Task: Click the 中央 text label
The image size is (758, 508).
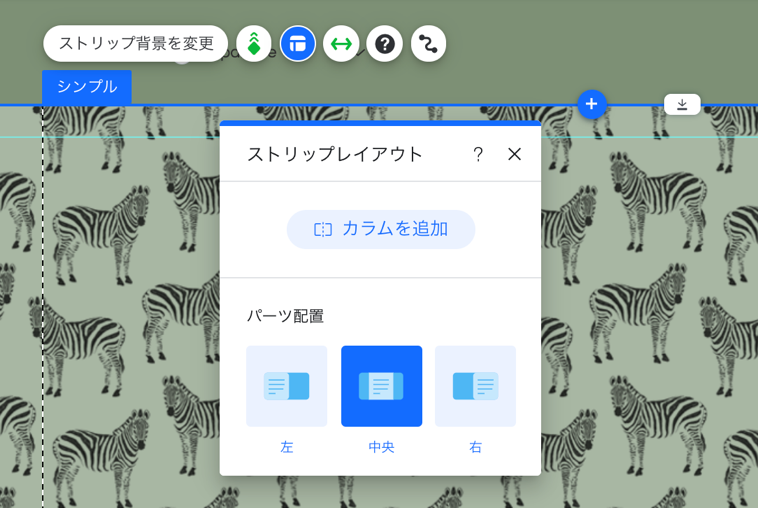Action: 381,447
